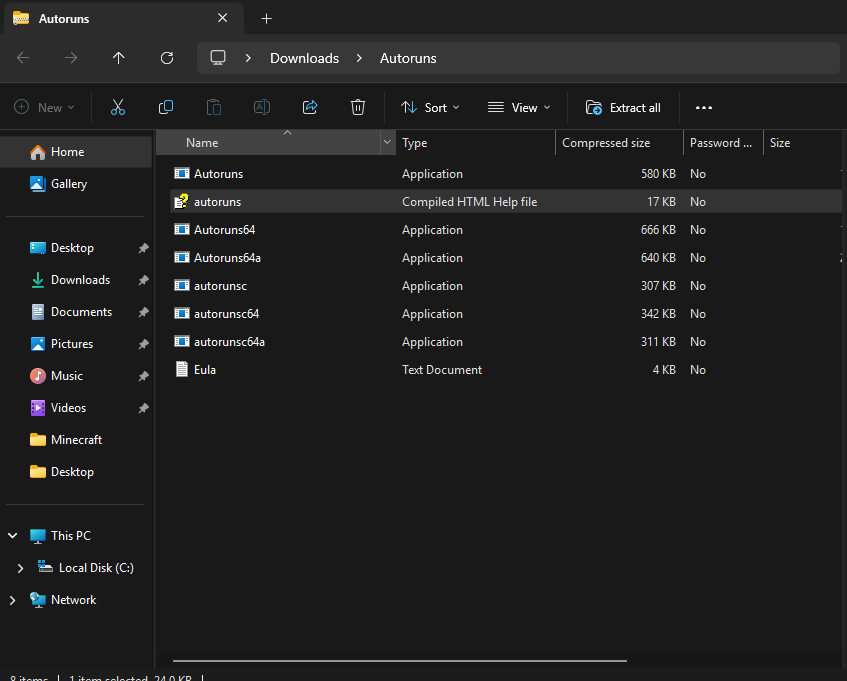Unpin Desktop using its pin icon
The height and width of the screenshot is (681, 847).
pyautogui.click(x=143, y=248)
